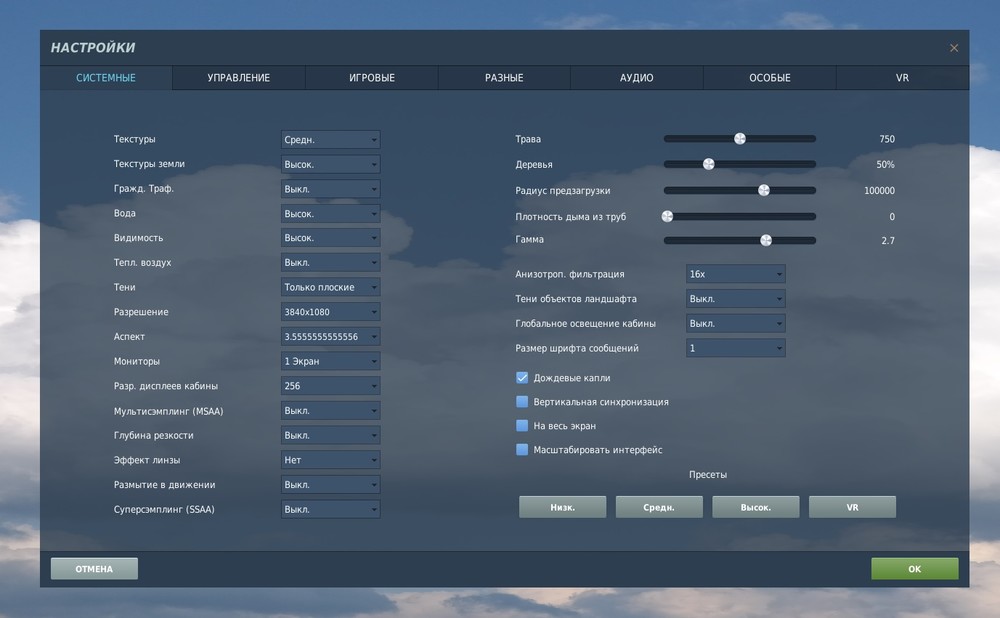Viewport: 1000px width, 618px height.
Task: Click the НАСТРОЙКИ window title
Action: point(93,48)
